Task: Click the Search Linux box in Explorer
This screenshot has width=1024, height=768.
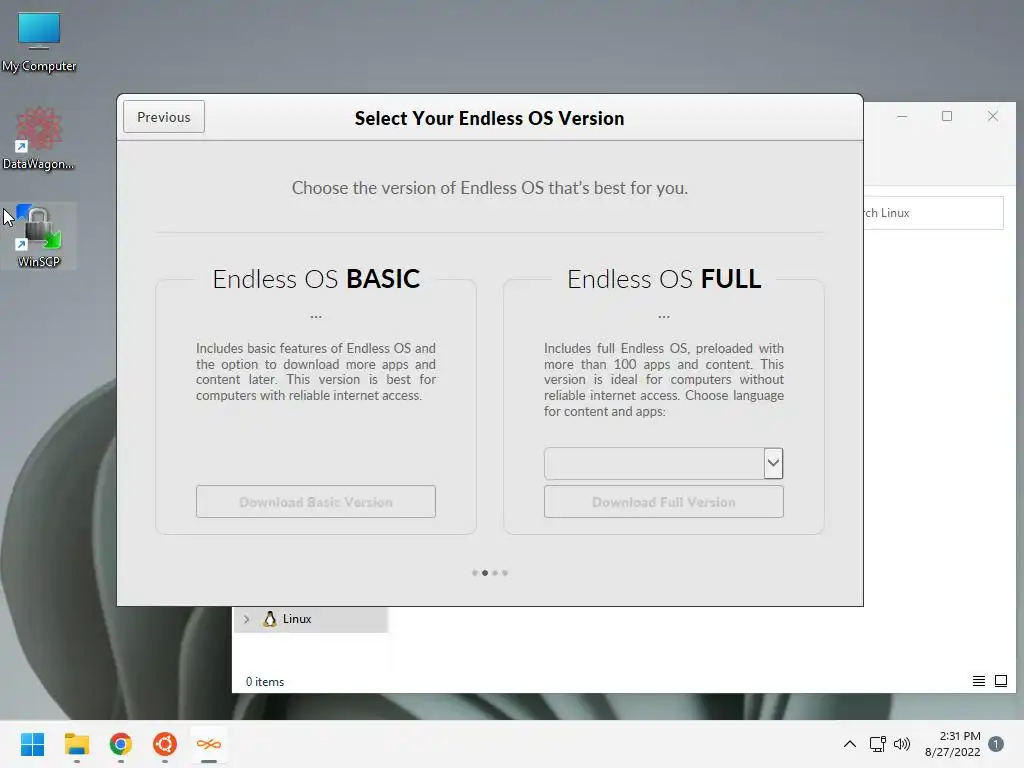Action: (933, 213)
